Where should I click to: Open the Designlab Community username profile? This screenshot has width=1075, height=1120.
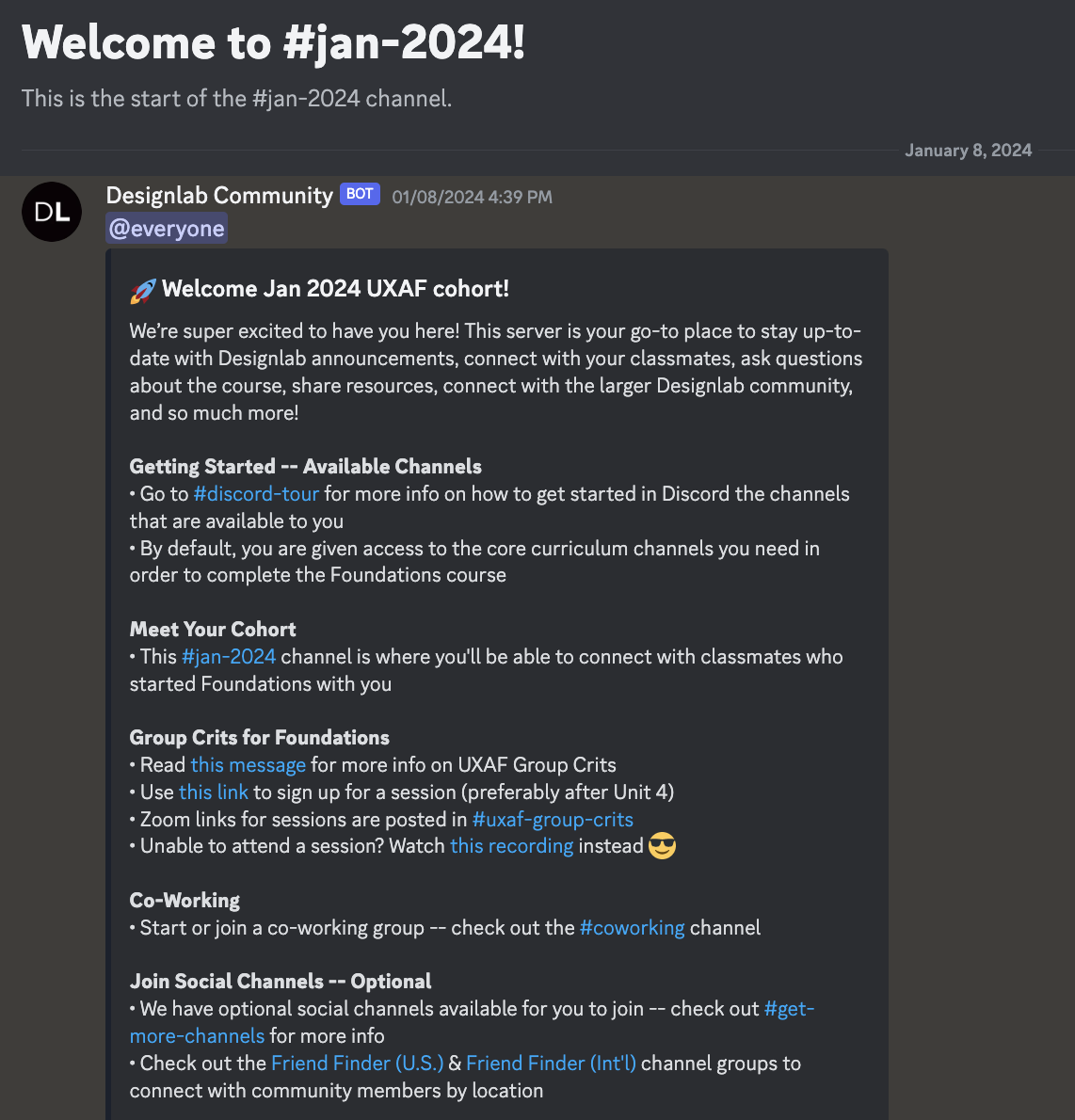tap(219, 196)
